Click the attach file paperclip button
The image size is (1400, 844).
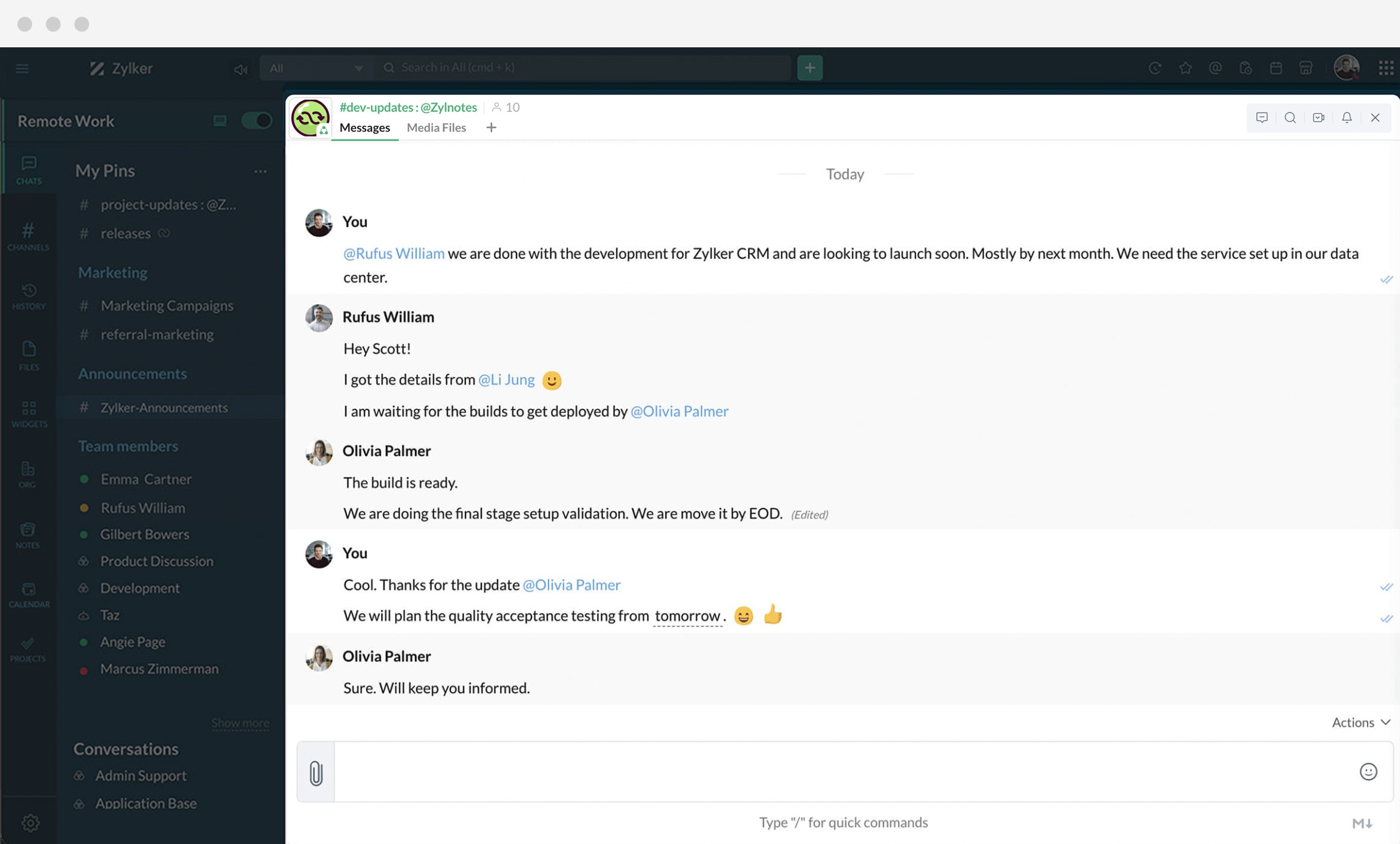coord(316,772)
